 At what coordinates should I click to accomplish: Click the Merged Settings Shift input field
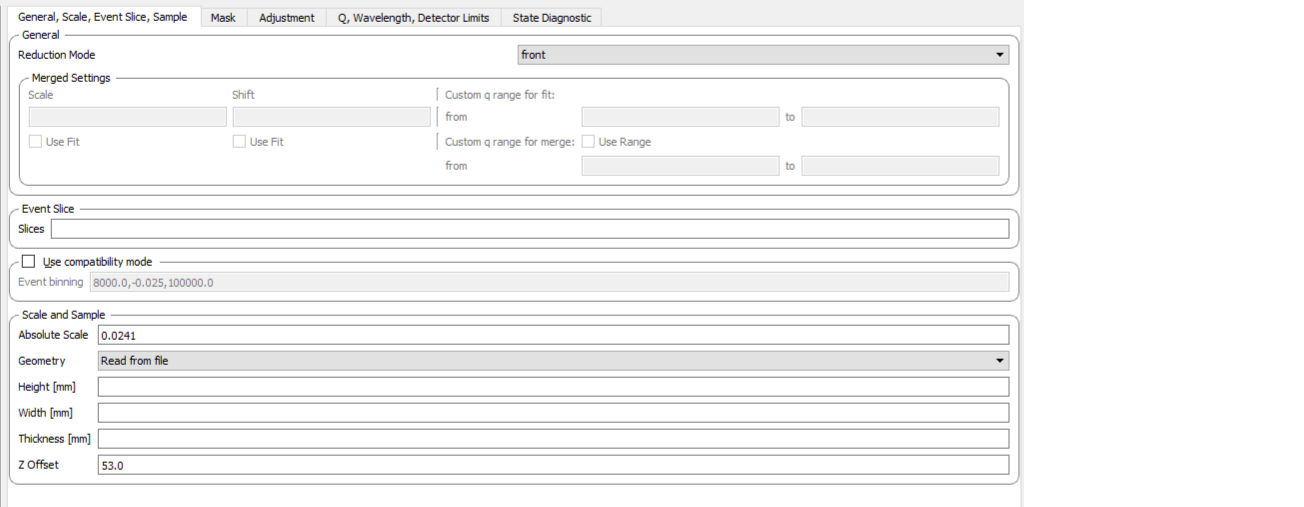(x=331, y=117)
